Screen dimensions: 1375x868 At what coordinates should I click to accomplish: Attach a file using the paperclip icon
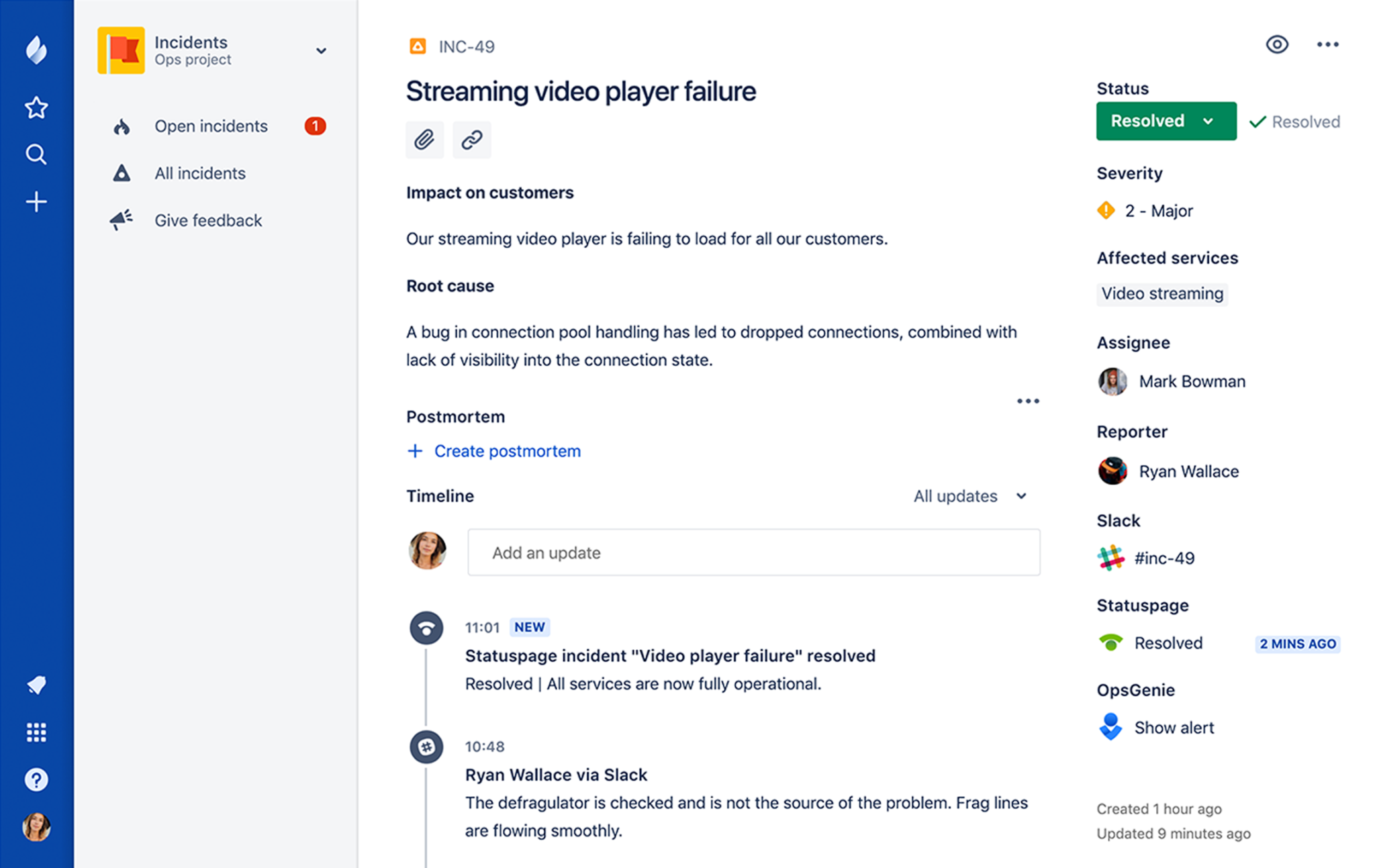point(424,140)
